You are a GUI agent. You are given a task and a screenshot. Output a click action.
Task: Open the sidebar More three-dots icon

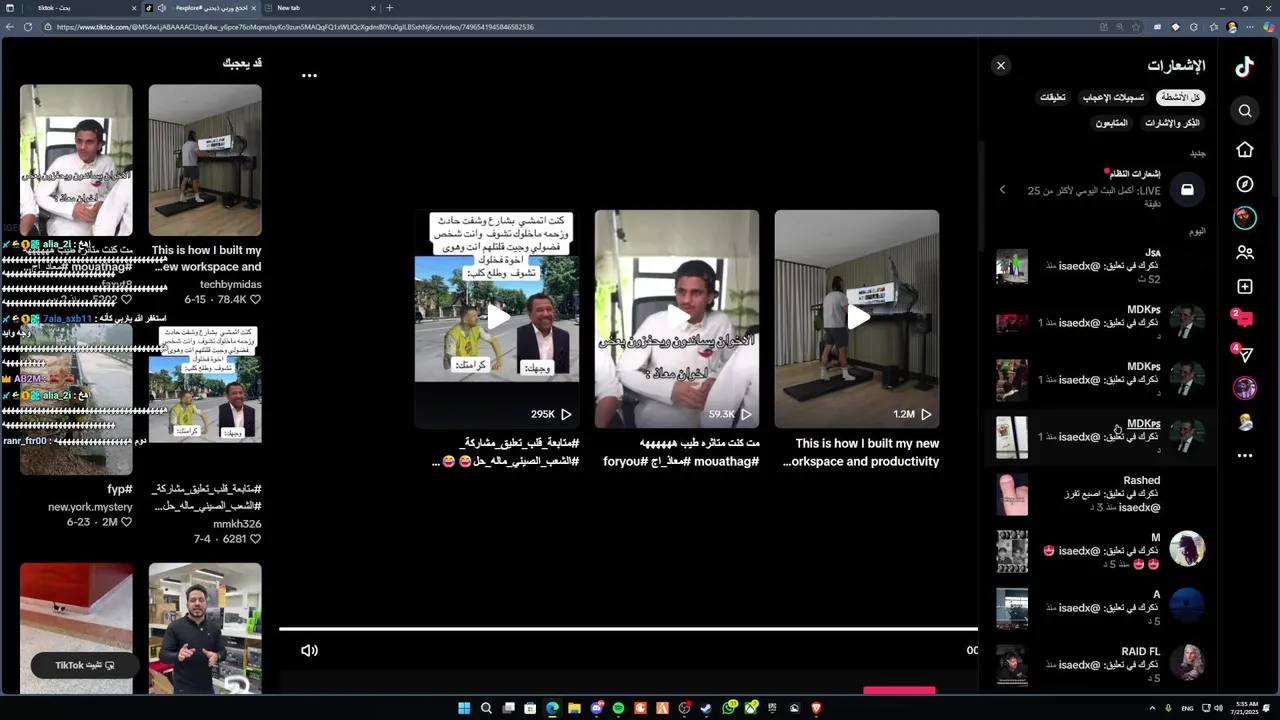[1245, 455]
